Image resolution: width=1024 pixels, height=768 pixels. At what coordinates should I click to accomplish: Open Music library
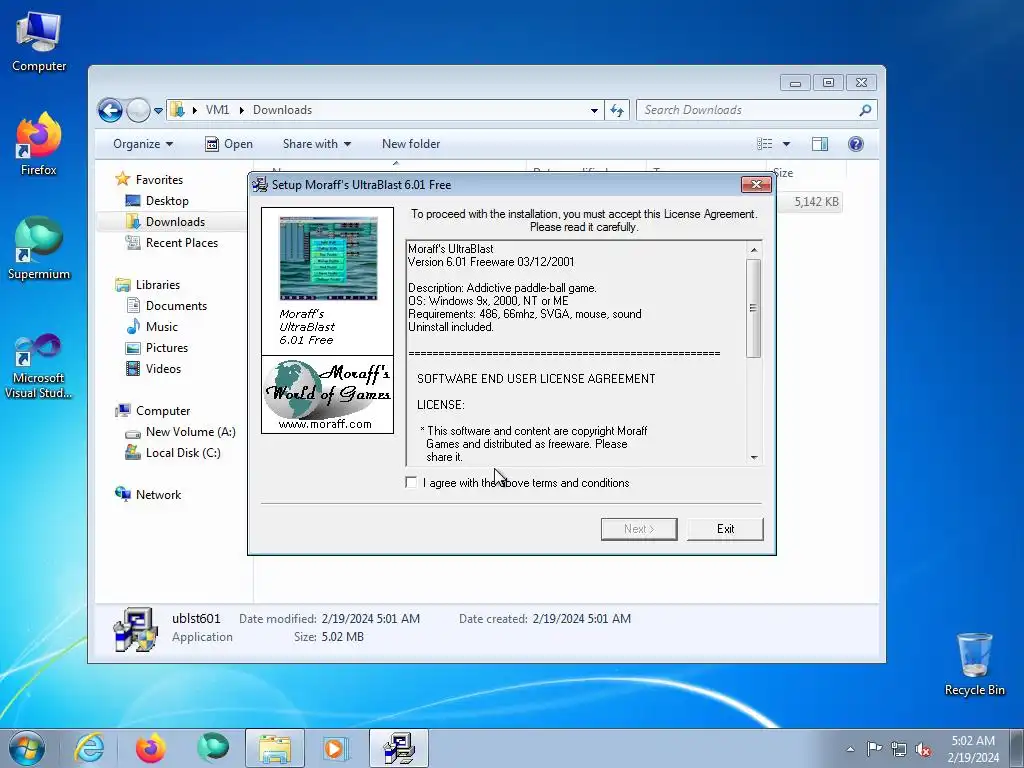tap(152, 327)
